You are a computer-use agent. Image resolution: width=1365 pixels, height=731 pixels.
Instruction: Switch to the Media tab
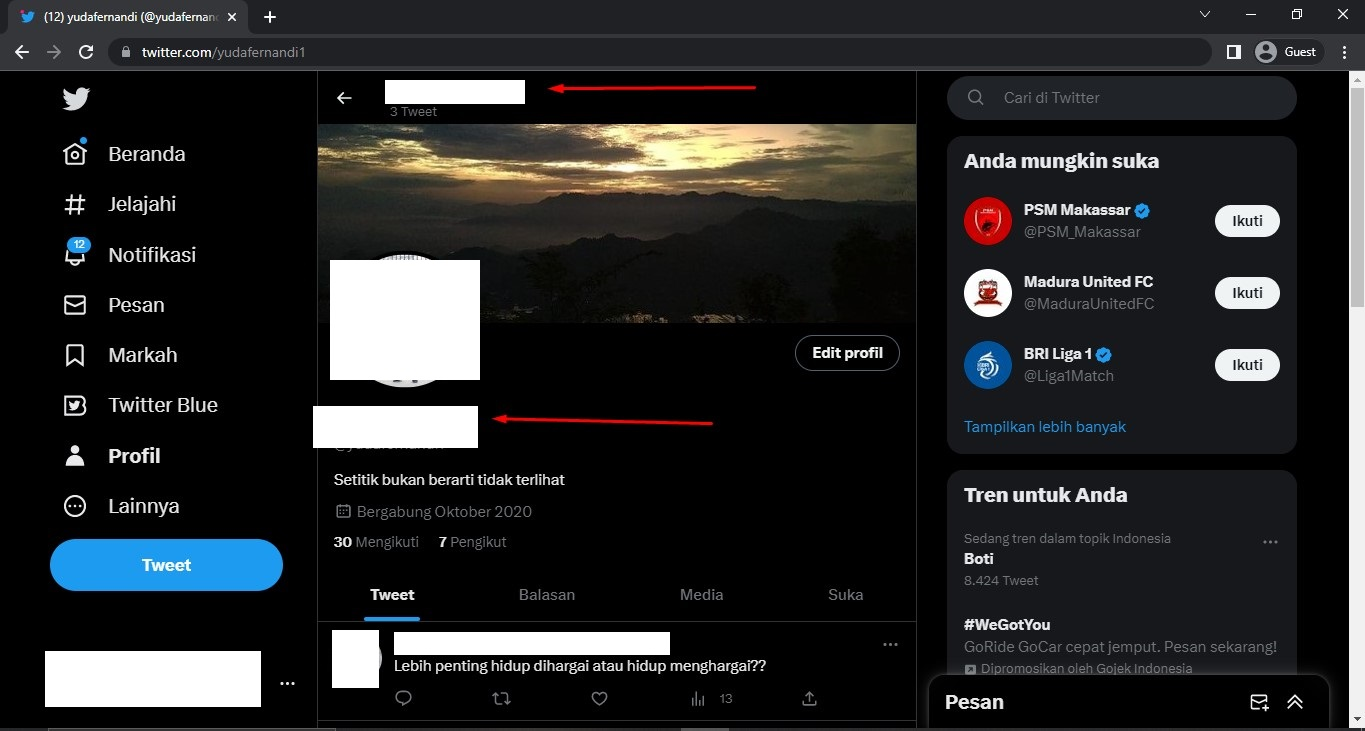[x=702, y=595]
